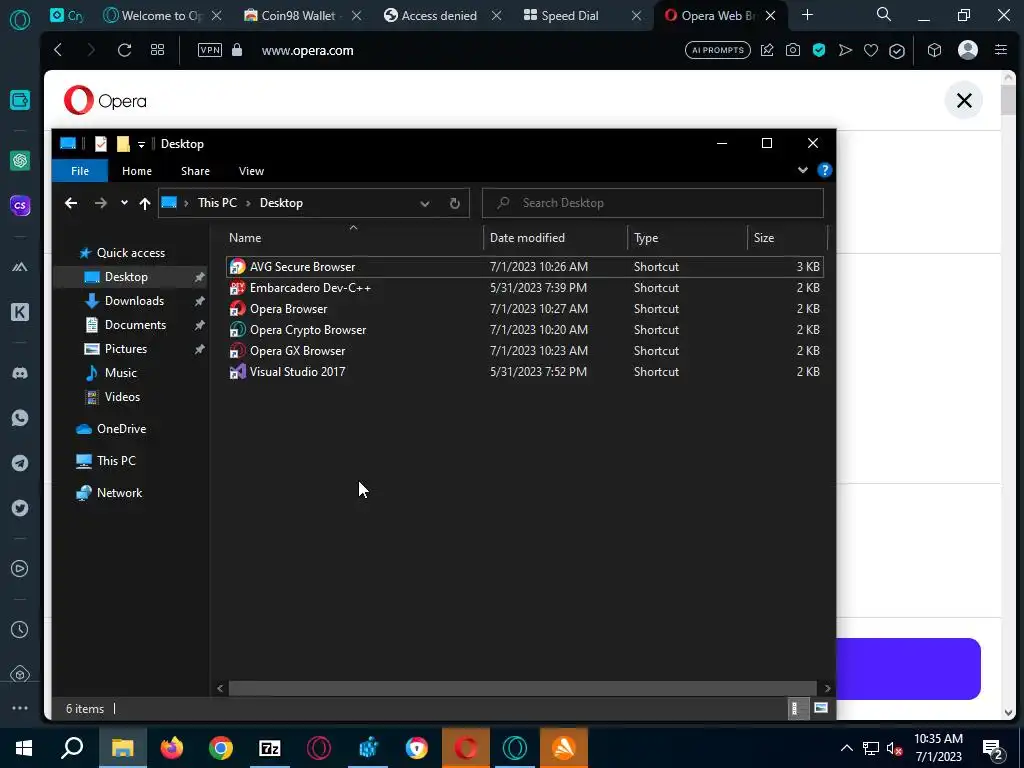Select Embarcadero Dev-C++ shortcut
The width and height of the screenshot is (1024, 768).
click(x=524, y=288)
